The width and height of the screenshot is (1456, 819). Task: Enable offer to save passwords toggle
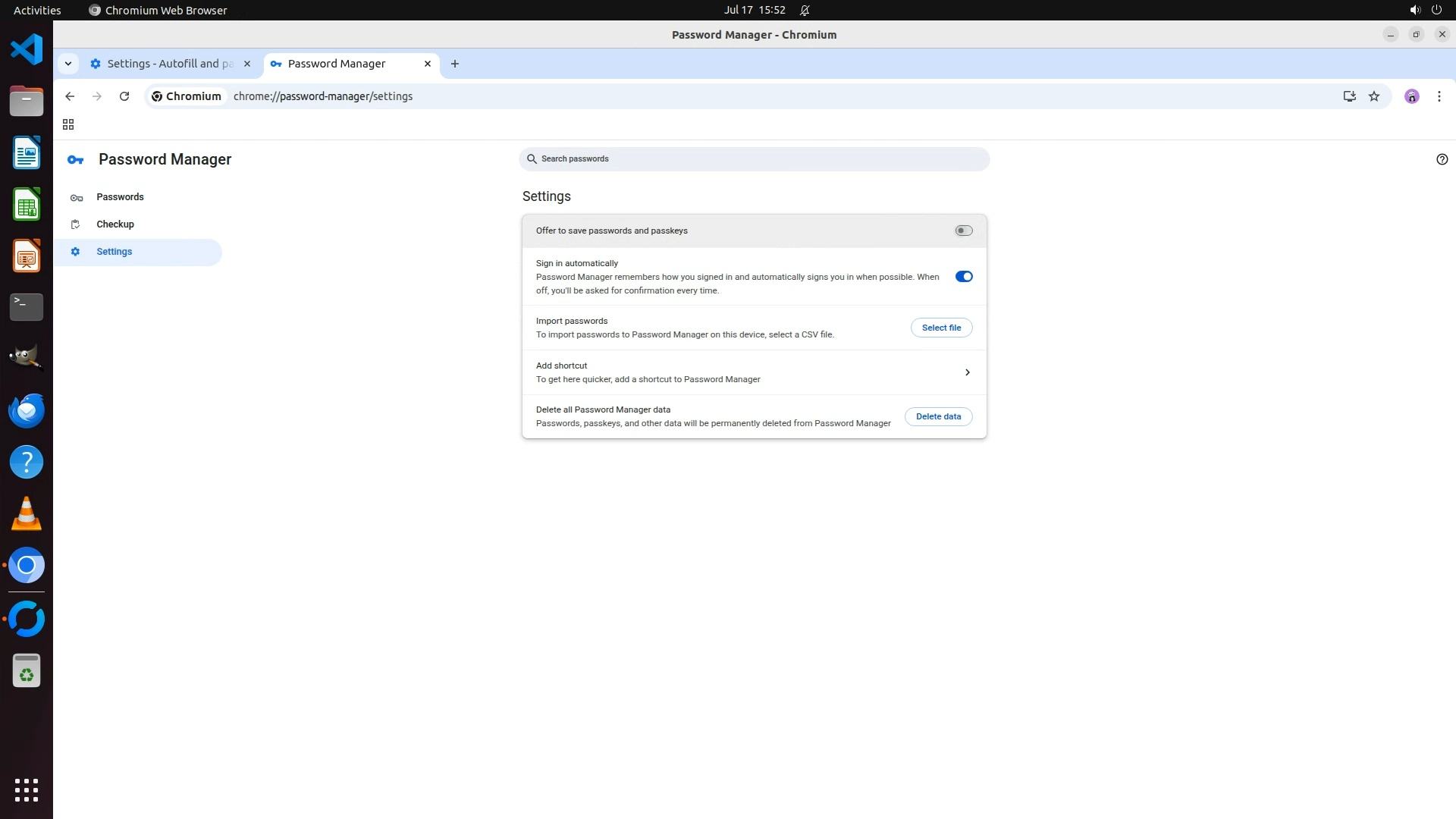tap(963, 231)
